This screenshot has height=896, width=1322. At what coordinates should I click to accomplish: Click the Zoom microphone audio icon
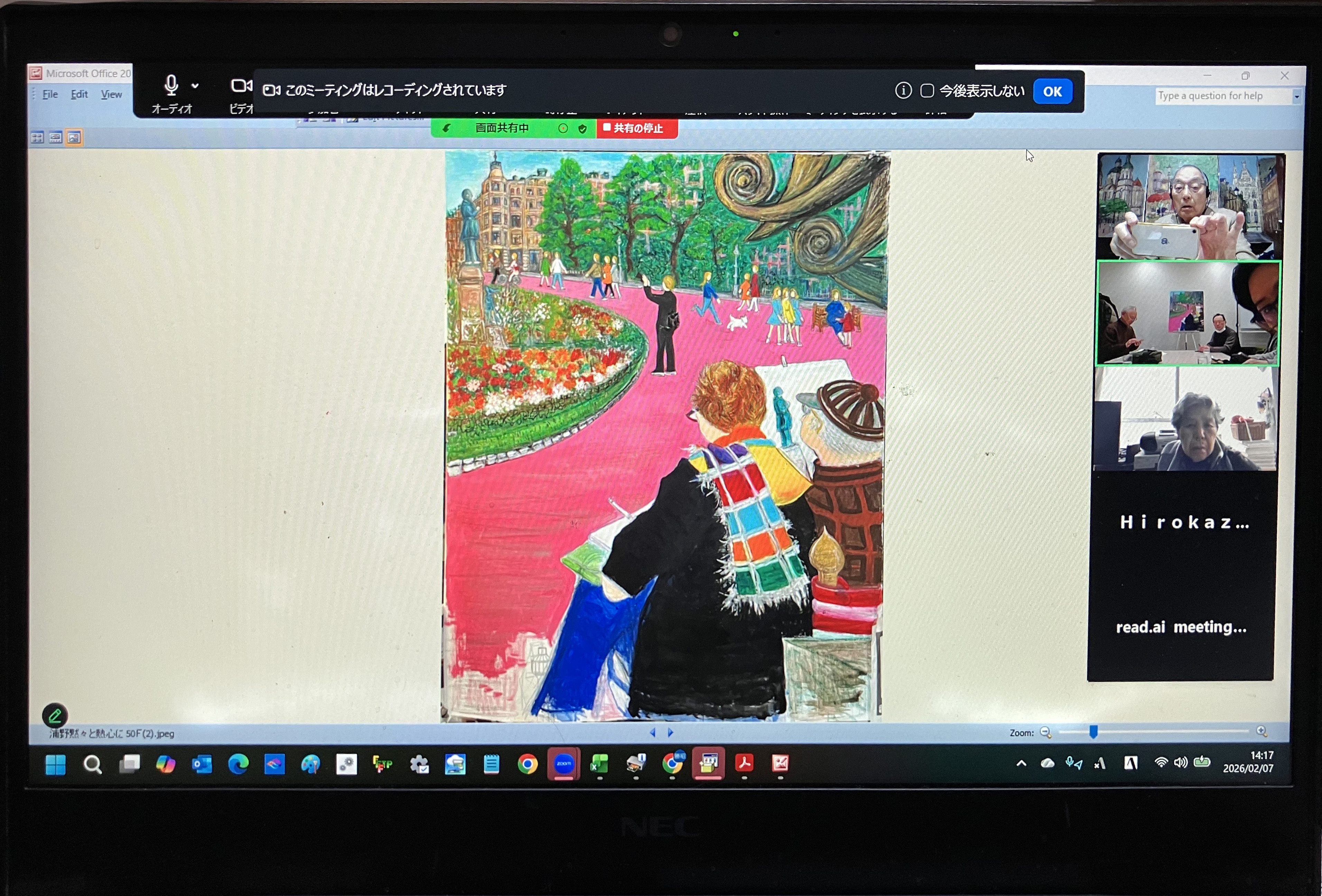tap(171, 85)
